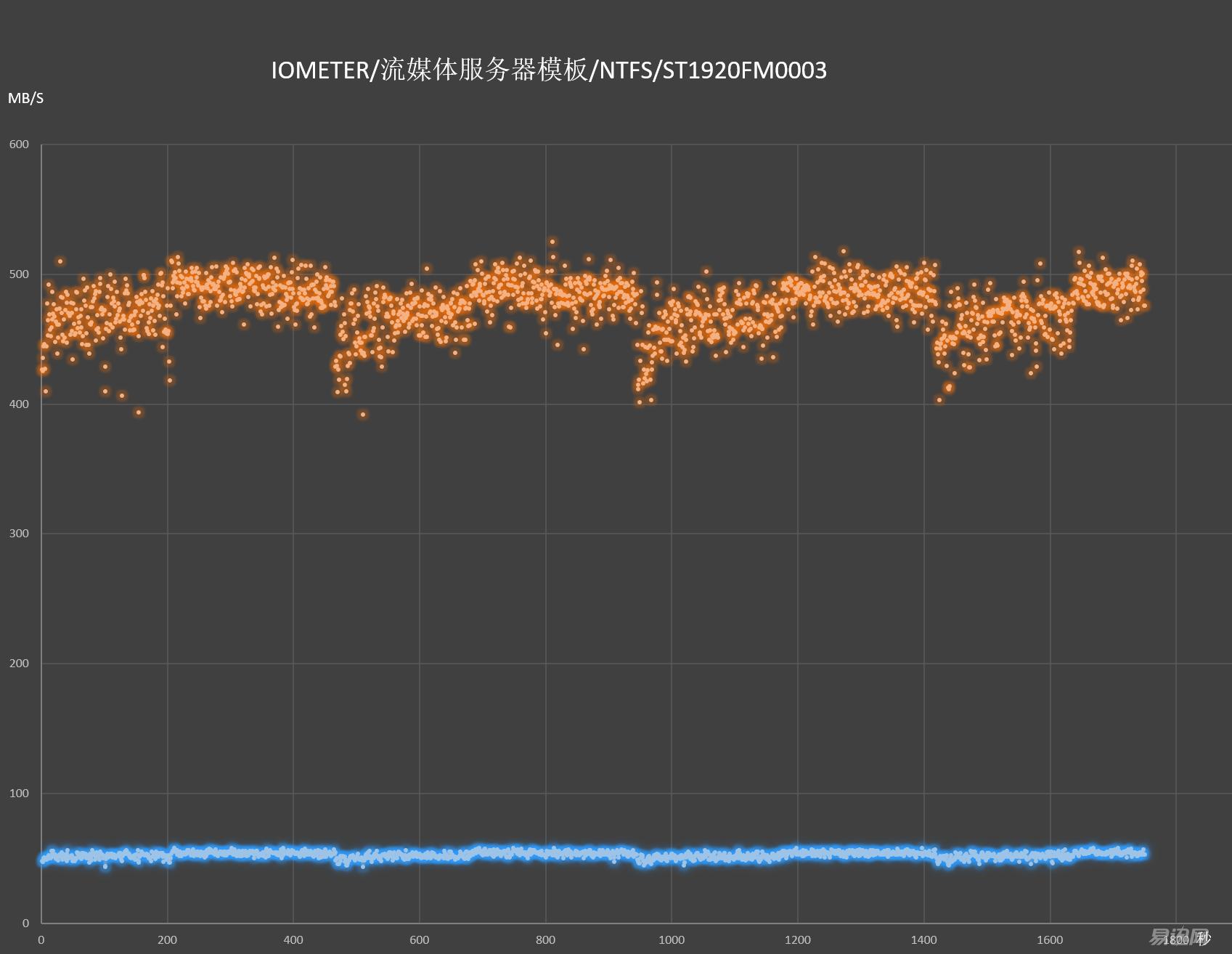Click the y-axis label 300

point(19,534)
